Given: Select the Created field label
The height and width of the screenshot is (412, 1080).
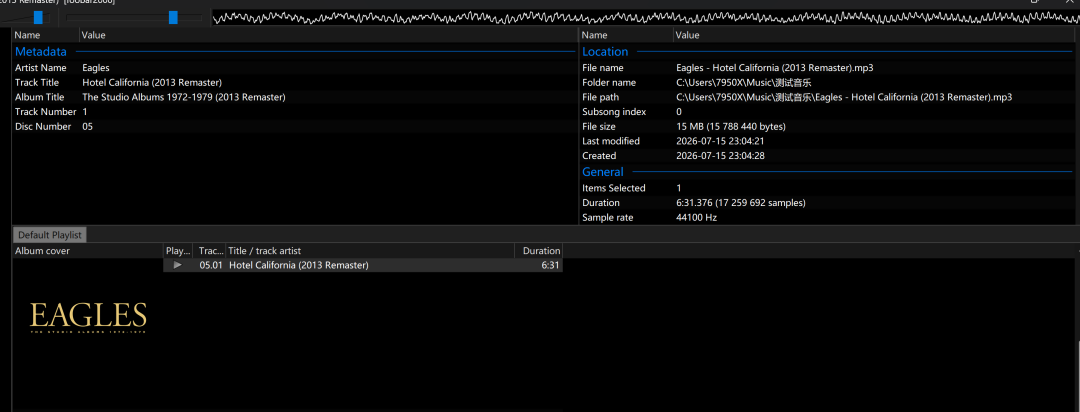Looking at the screenshot, I should pyautogui.click(x=599, y=156).
